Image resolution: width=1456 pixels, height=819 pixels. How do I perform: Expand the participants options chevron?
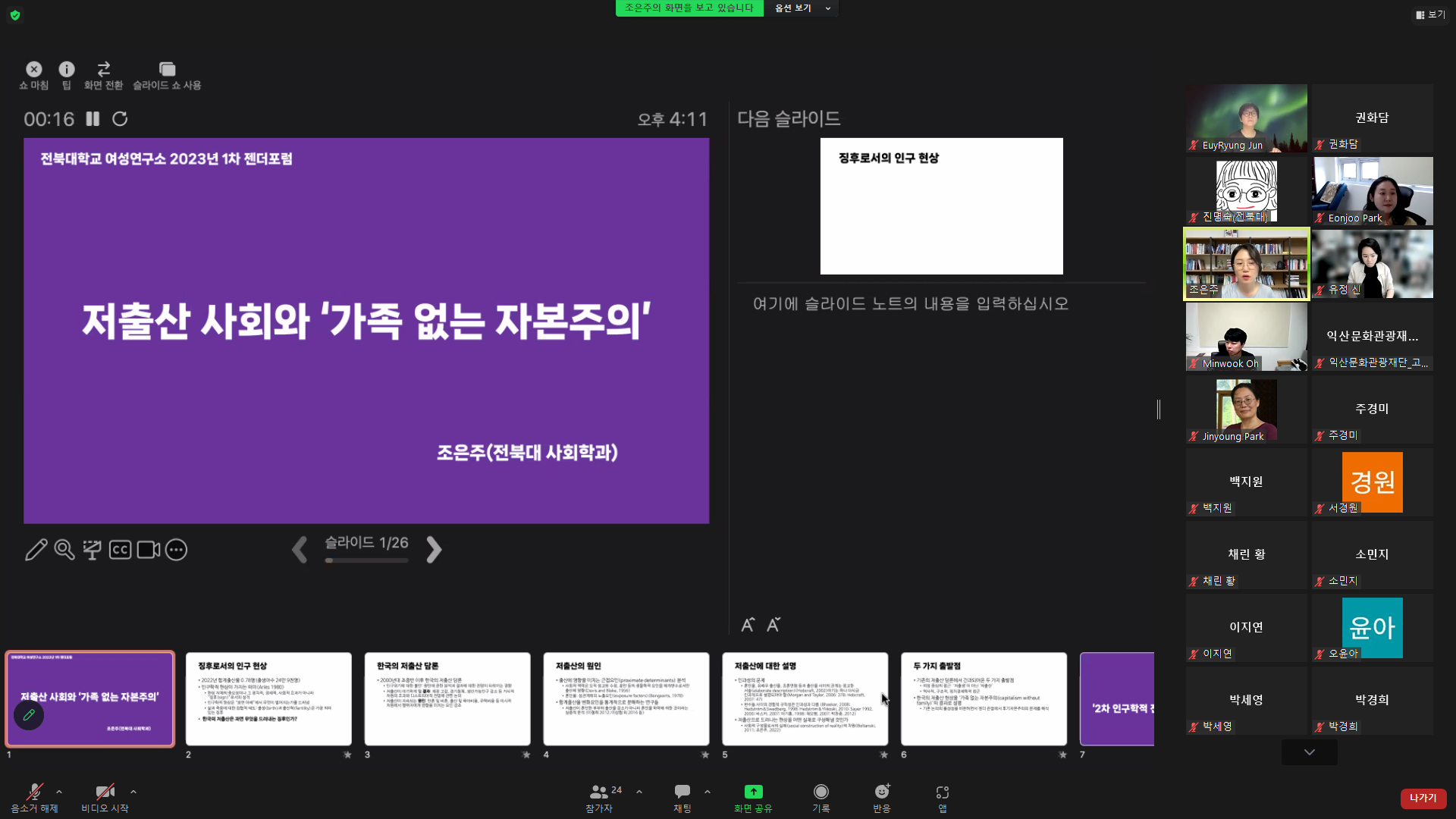(x=639, y=792)
